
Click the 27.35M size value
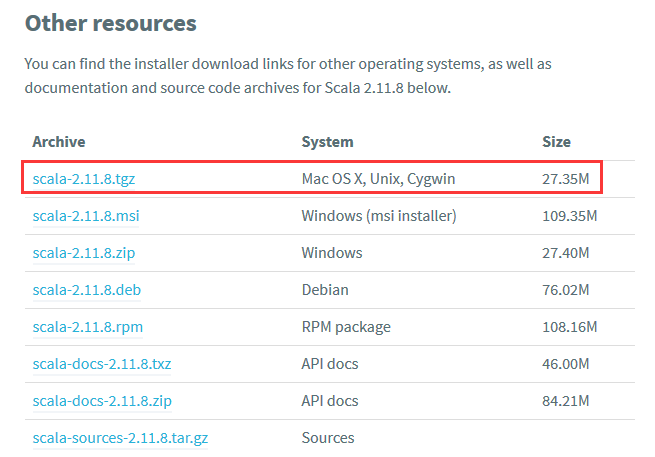566,179
